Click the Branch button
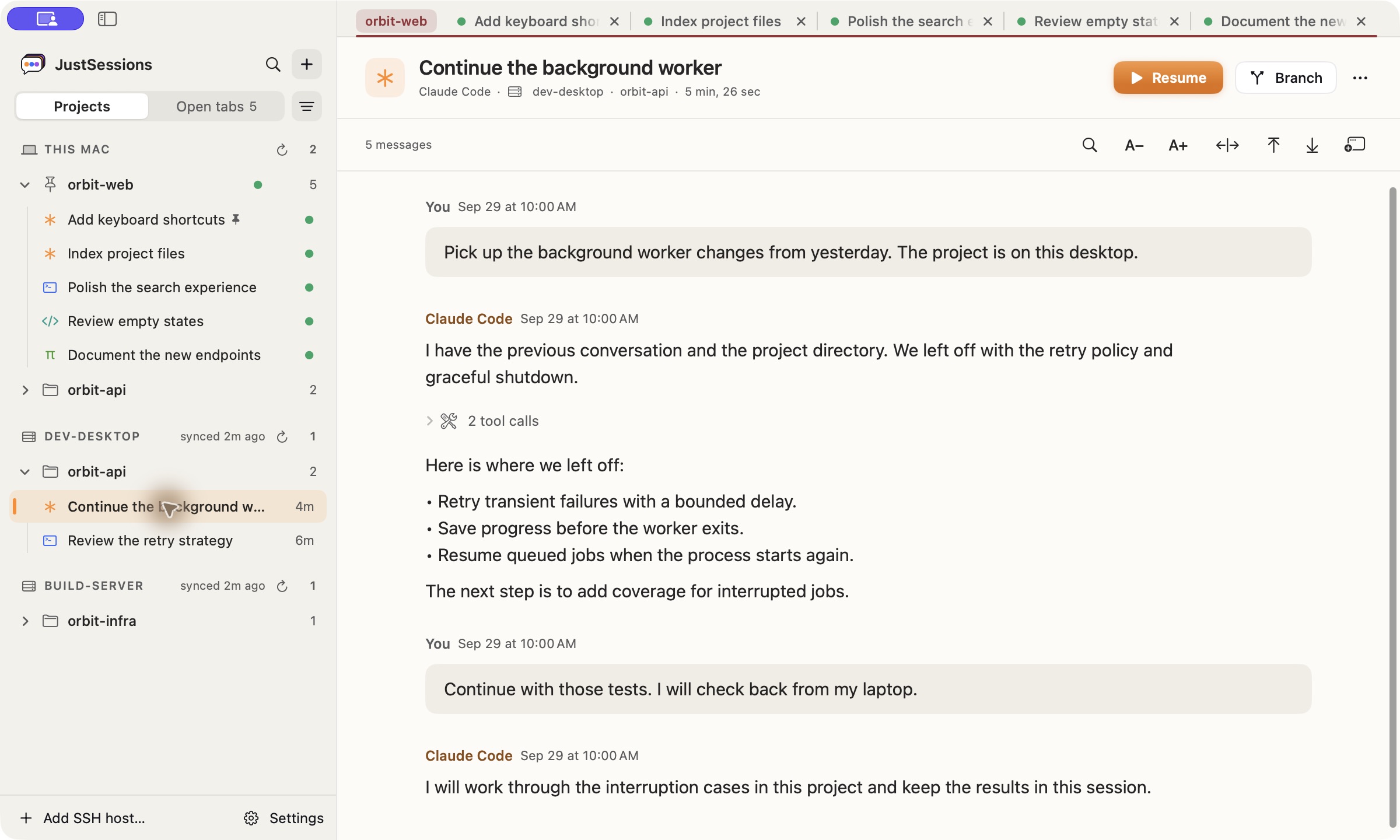This screenshot has height=840, width=1400. point(1286,78)
